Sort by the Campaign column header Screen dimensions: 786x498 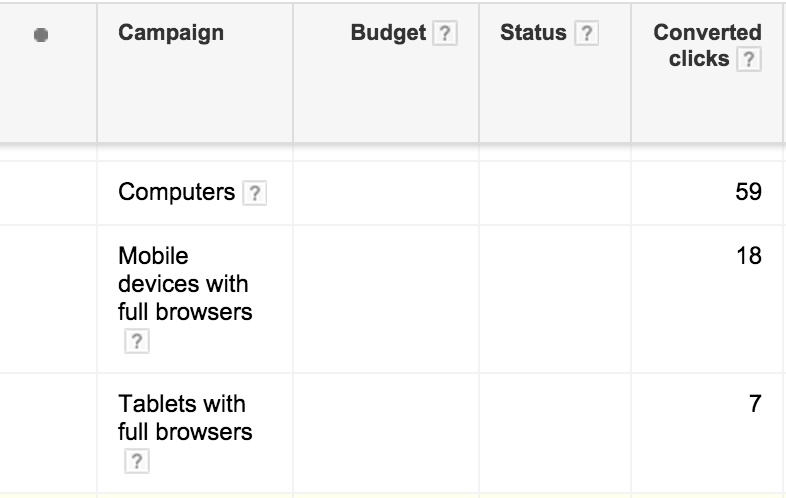171,33
